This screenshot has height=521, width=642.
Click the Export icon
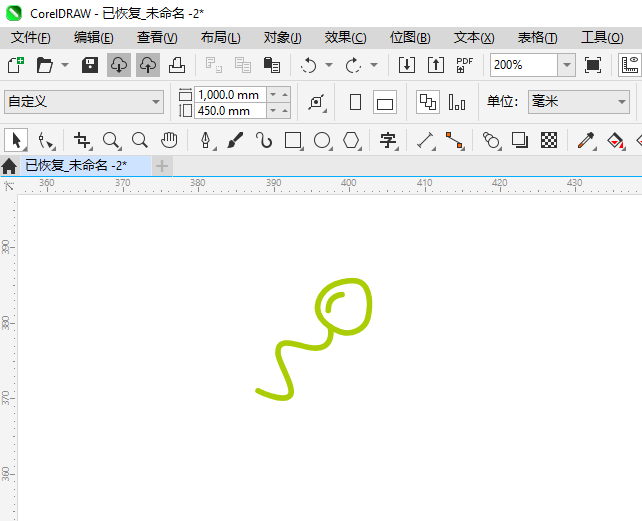tap(436, 65)
